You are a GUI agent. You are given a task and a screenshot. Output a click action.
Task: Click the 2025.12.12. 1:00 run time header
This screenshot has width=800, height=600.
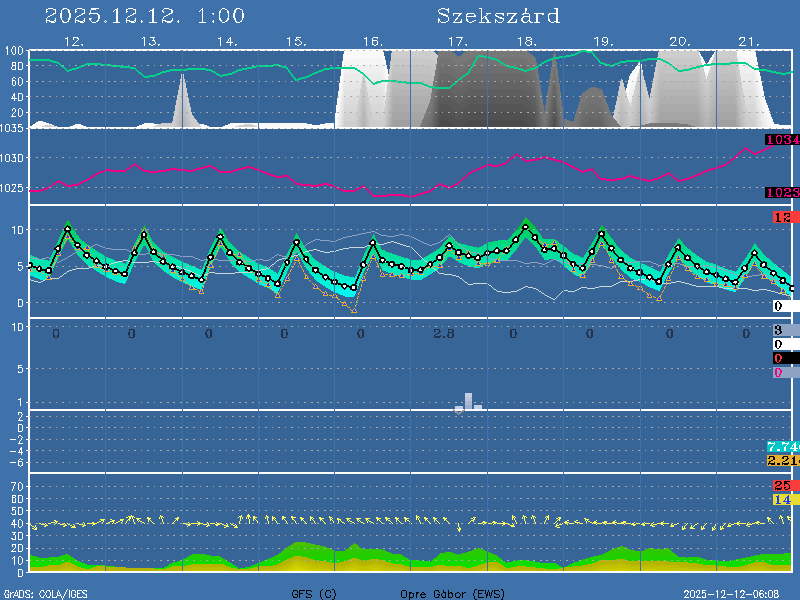tap(145, 16)
